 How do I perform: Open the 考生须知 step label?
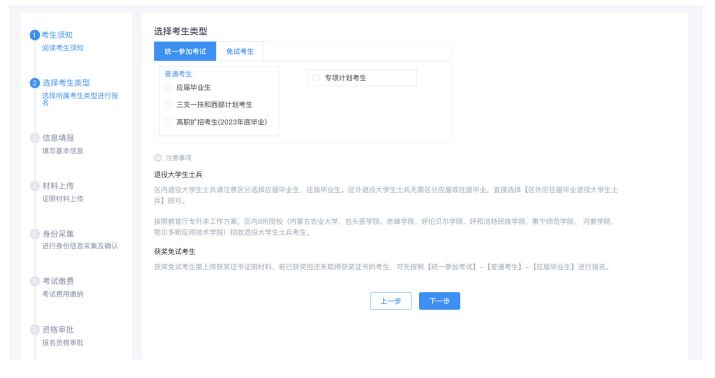[x=57, y=35]
